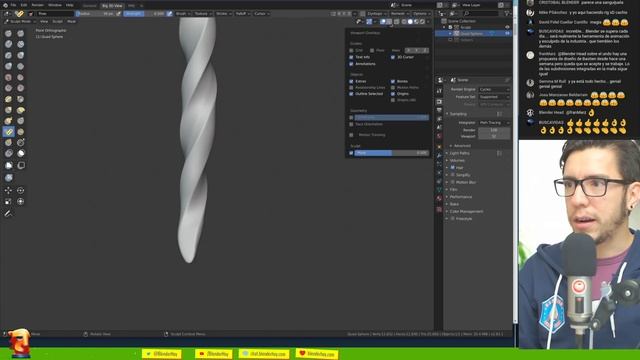Open the outliner filter funnel
640x360 pixels.
pyautogui.click(x=507, y=13)
